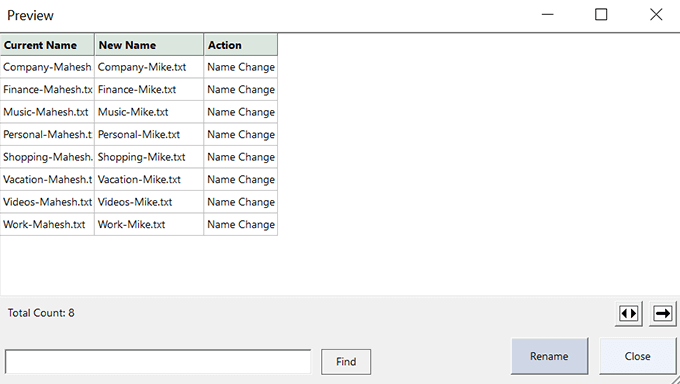The image size is (680, 384).
Task: Click the search text field
Action: (158, 361)
